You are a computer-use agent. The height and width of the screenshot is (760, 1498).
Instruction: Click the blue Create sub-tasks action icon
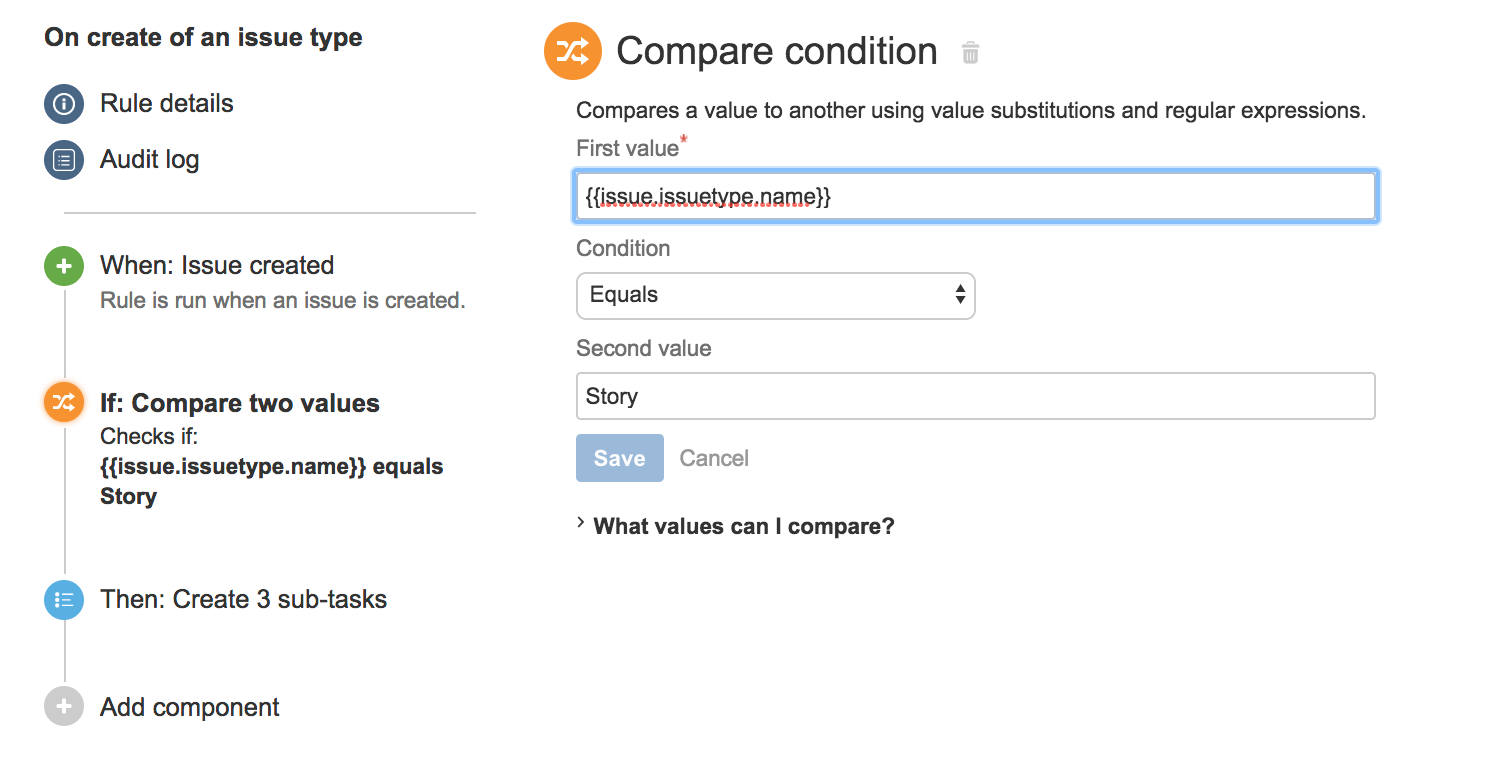tap(64, 600)
